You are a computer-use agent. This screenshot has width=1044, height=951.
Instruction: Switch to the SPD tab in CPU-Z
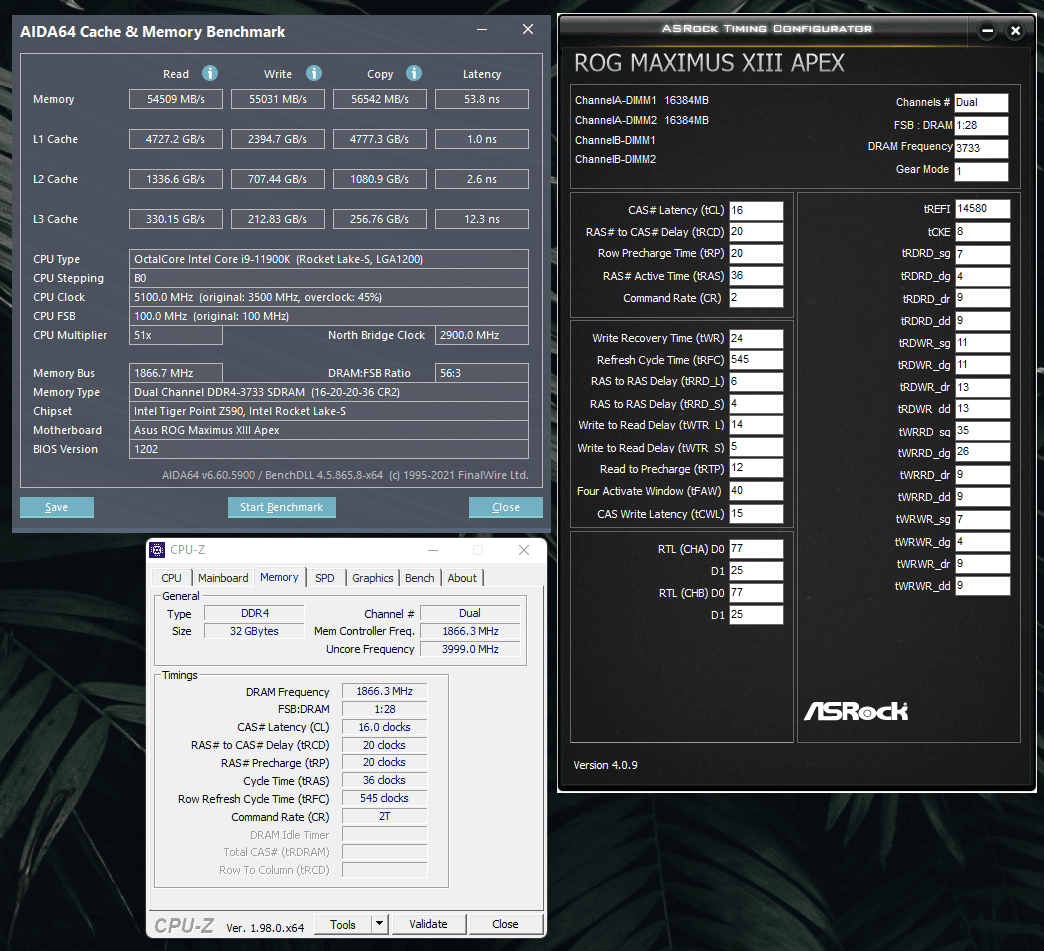(x=325, y=578)
